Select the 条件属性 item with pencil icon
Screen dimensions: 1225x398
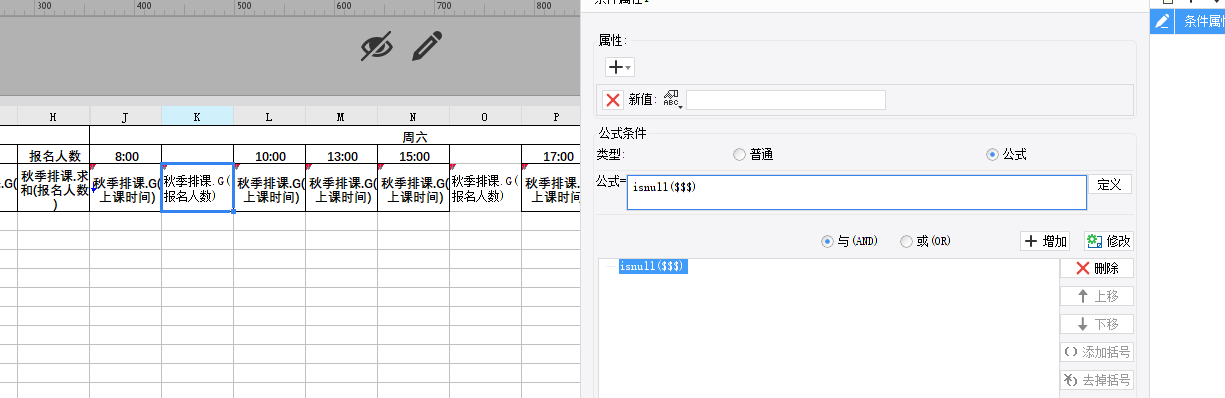(x=1188, y=21)
